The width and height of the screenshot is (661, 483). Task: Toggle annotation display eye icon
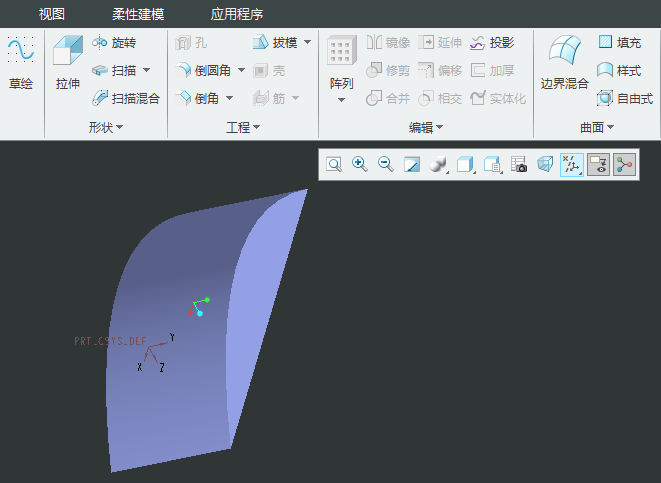pos(598,164)
